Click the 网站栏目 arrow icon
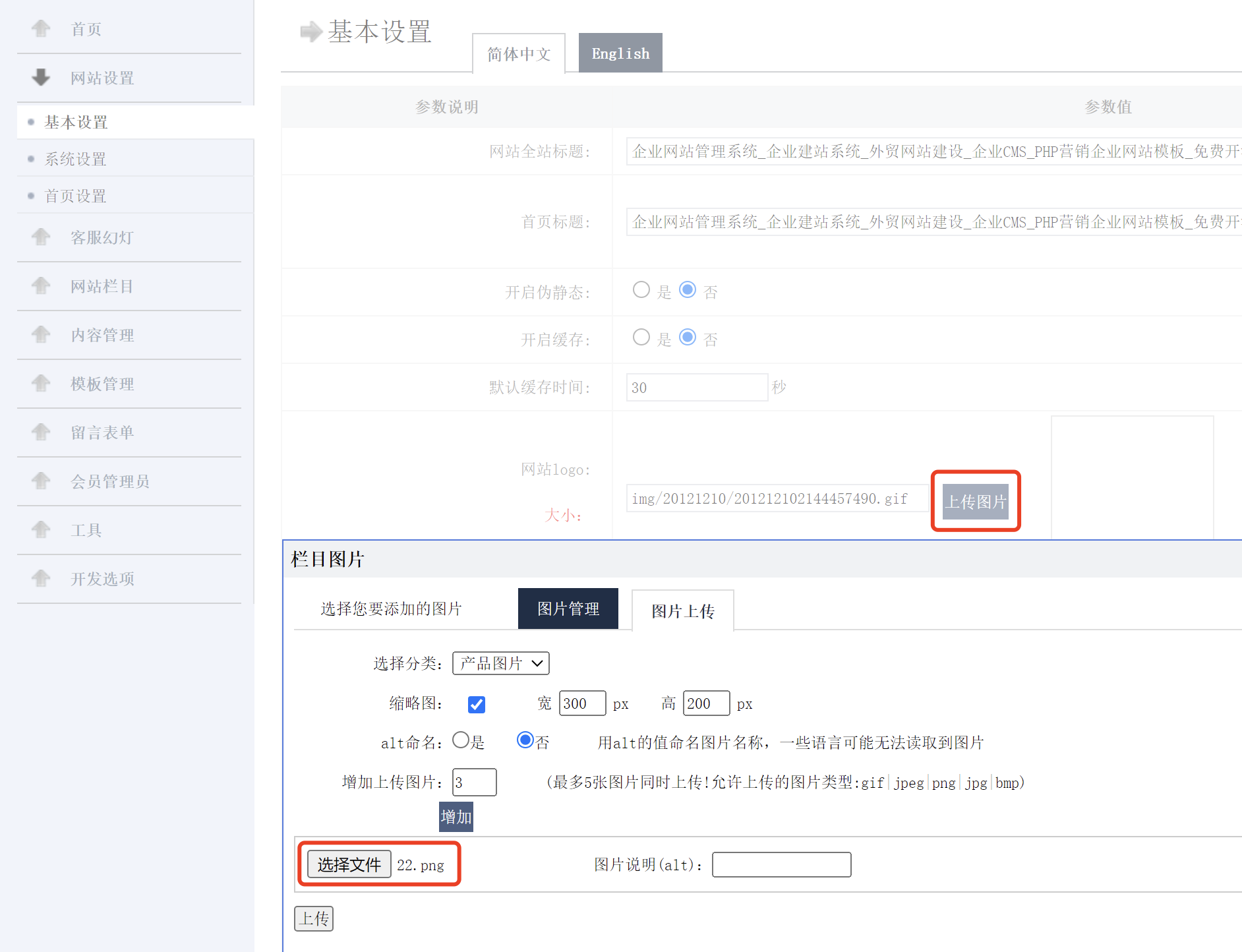1242x952 pixels. [x=41, y=285]
